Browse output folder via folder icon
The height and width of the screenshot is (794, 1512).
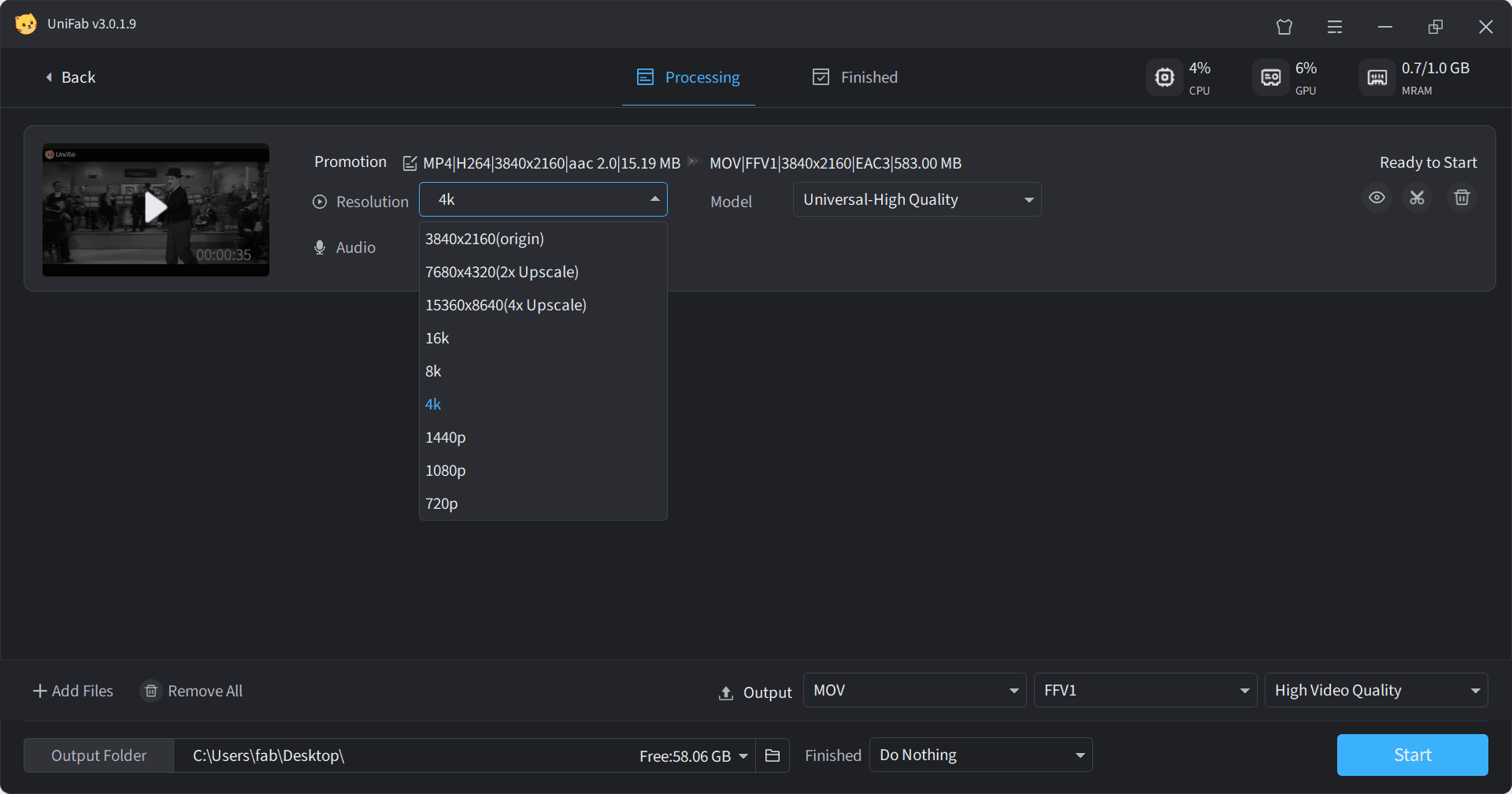coord(773,755)
